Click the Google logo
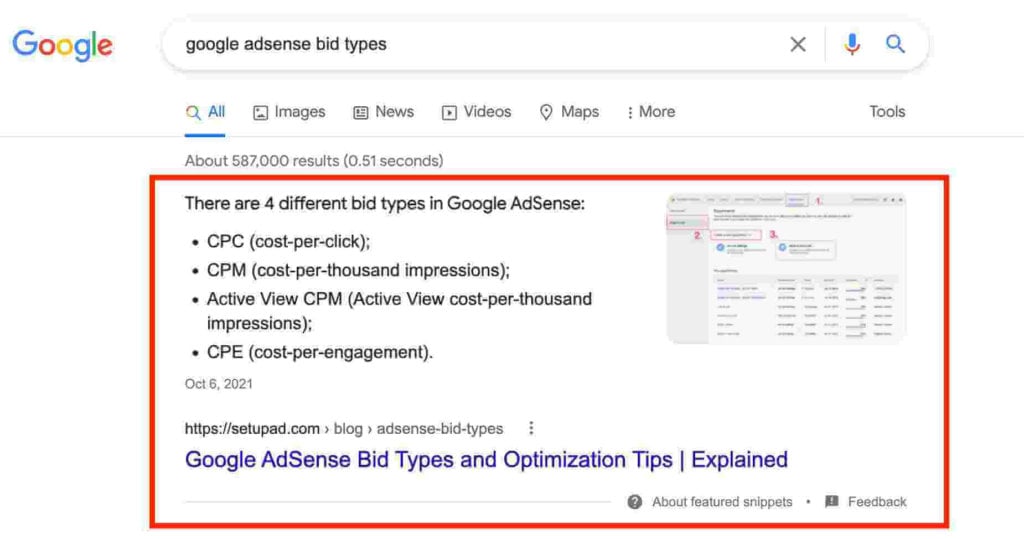This screenshot has height=539, width=1024. pos(63,44)
